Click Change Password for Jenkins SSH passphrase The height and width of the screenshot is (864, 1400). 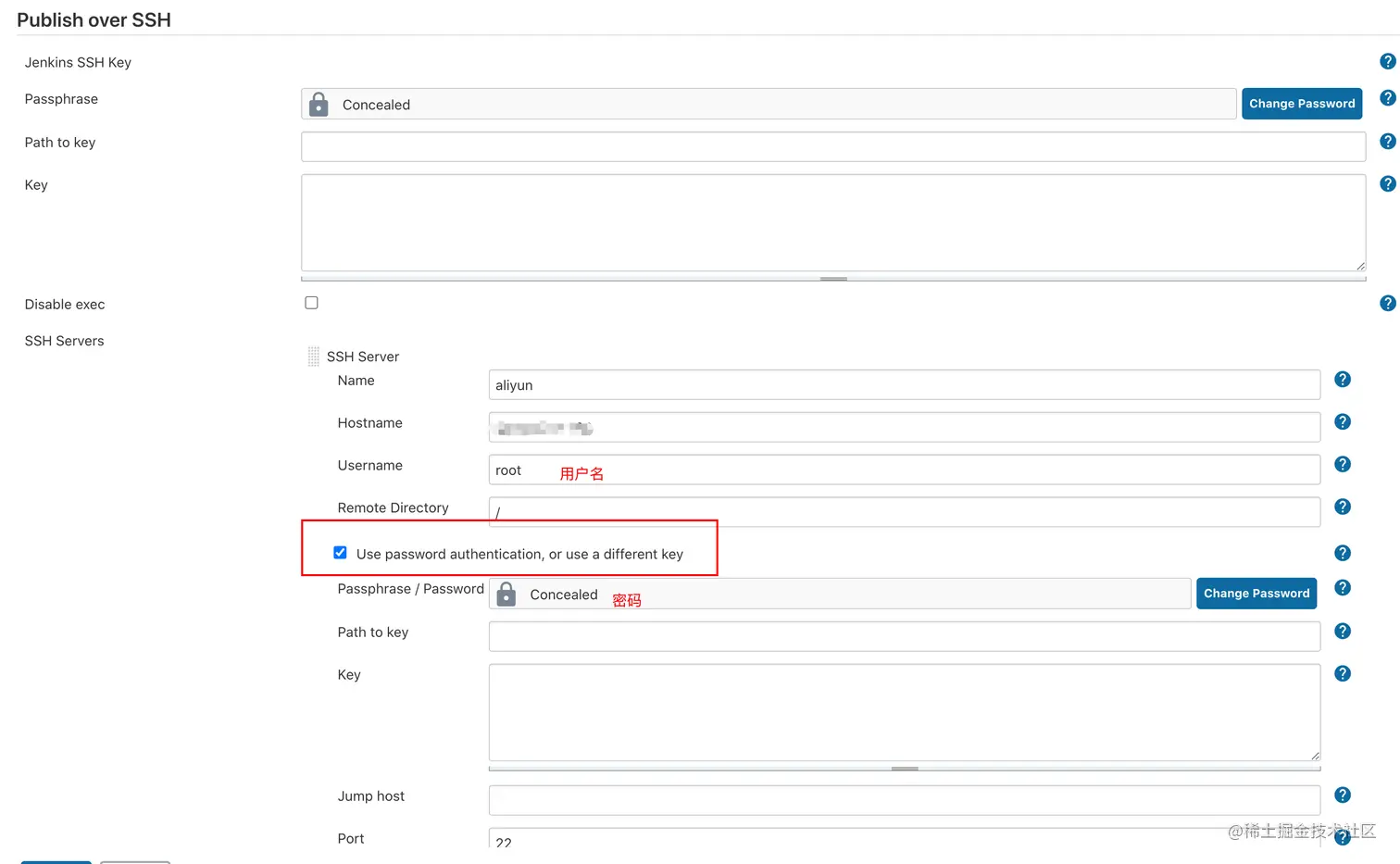[1302, 104]
